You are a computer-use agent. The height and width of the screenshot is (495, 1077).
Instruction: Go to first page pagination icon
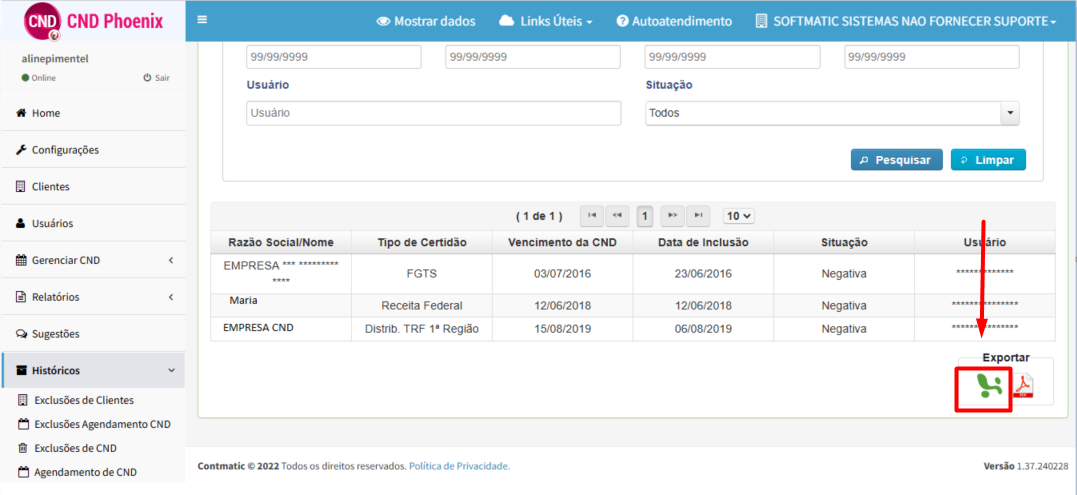[592, 216]
